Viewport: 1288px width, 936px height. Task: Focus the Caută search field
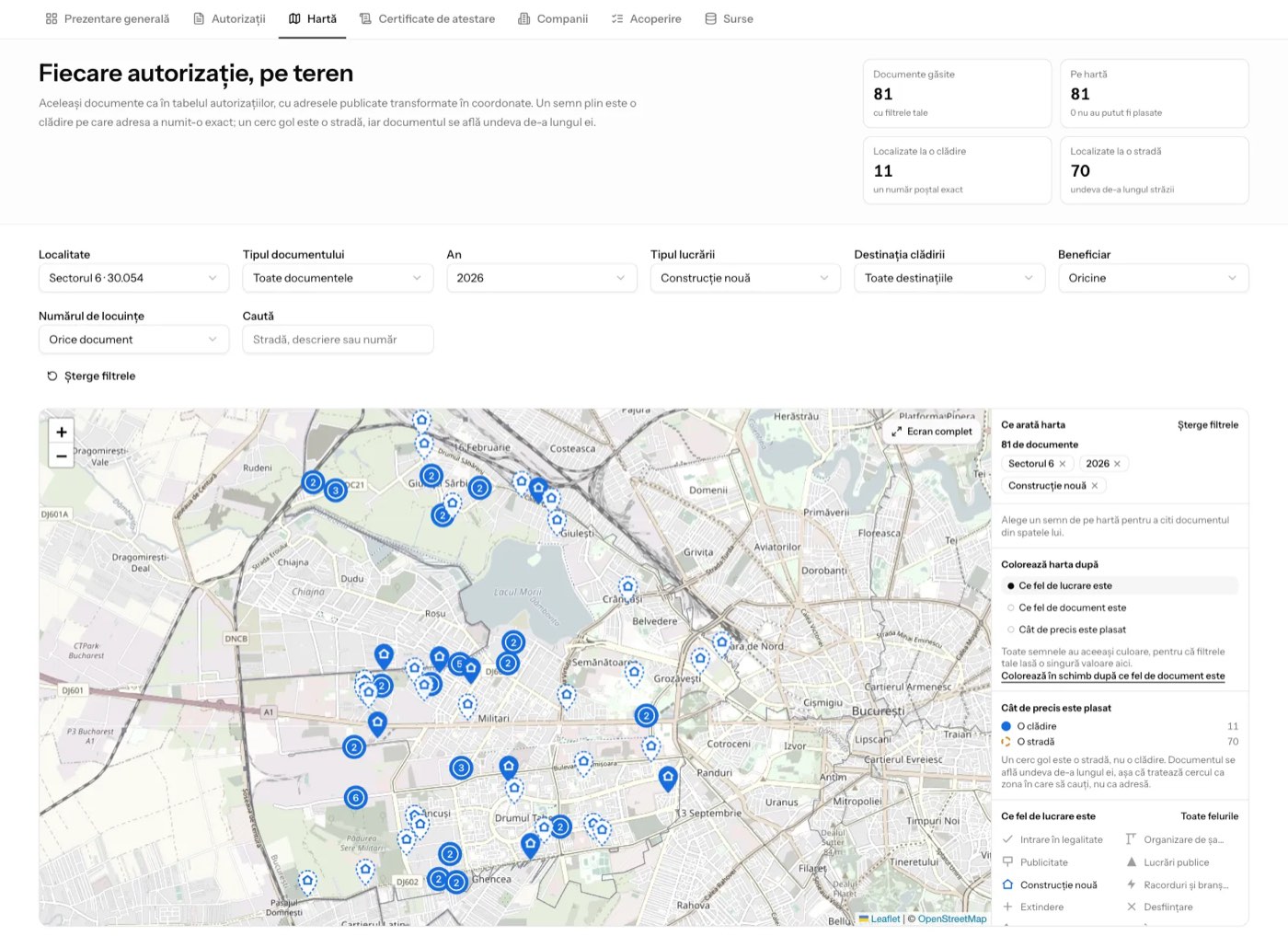coord(338,340)
